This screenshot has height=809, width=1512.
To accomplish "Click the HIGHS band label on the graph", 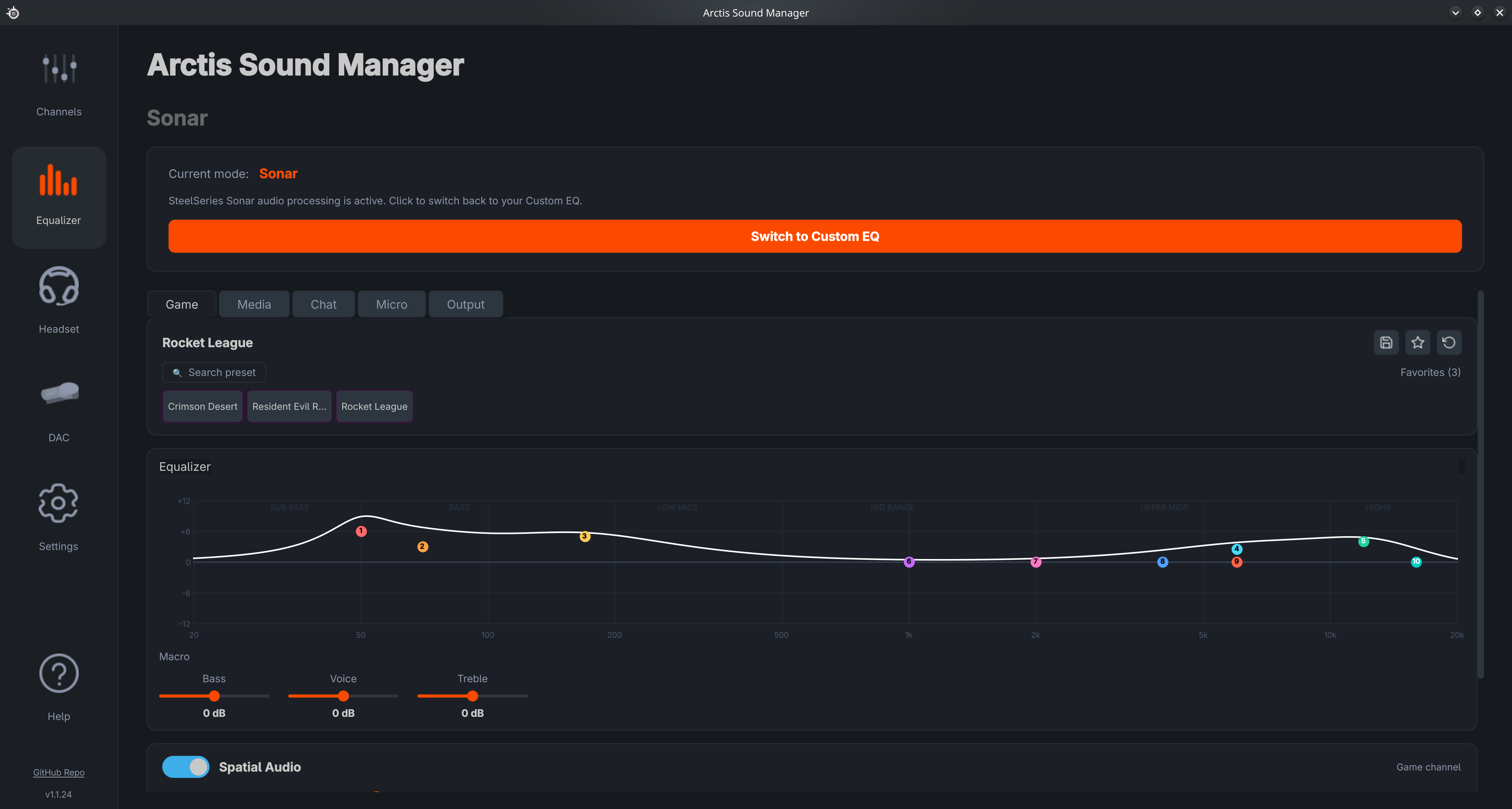I will (1378, 507).
